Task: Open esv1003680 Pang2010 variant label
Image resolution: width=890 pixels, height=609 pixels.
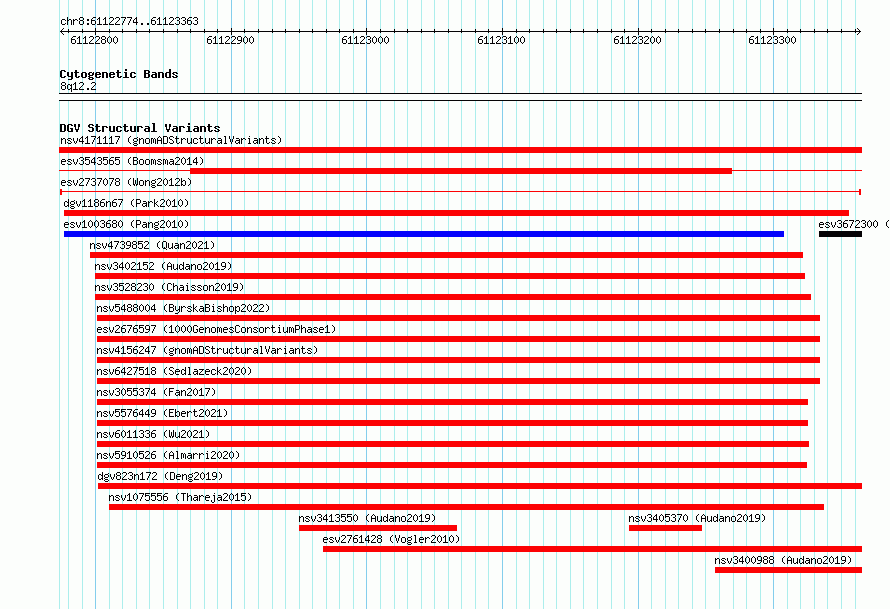Action: click(126, 224)
